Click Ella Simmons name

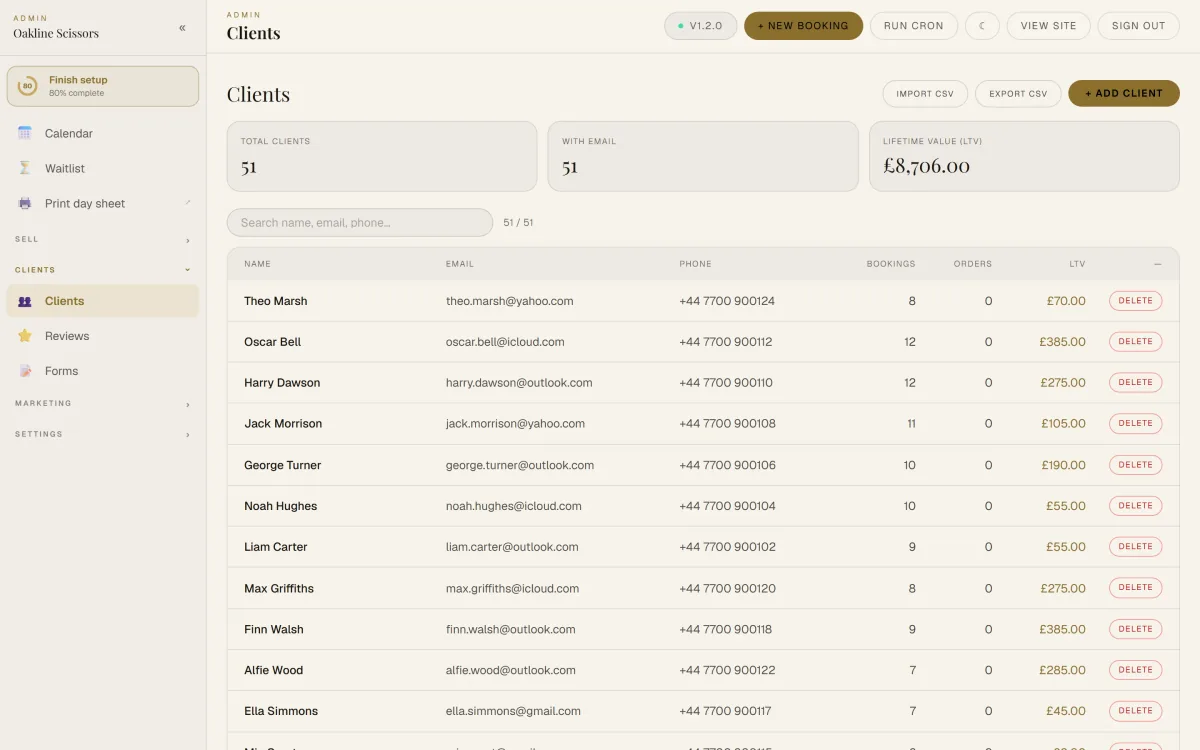(x=281, y=712)
